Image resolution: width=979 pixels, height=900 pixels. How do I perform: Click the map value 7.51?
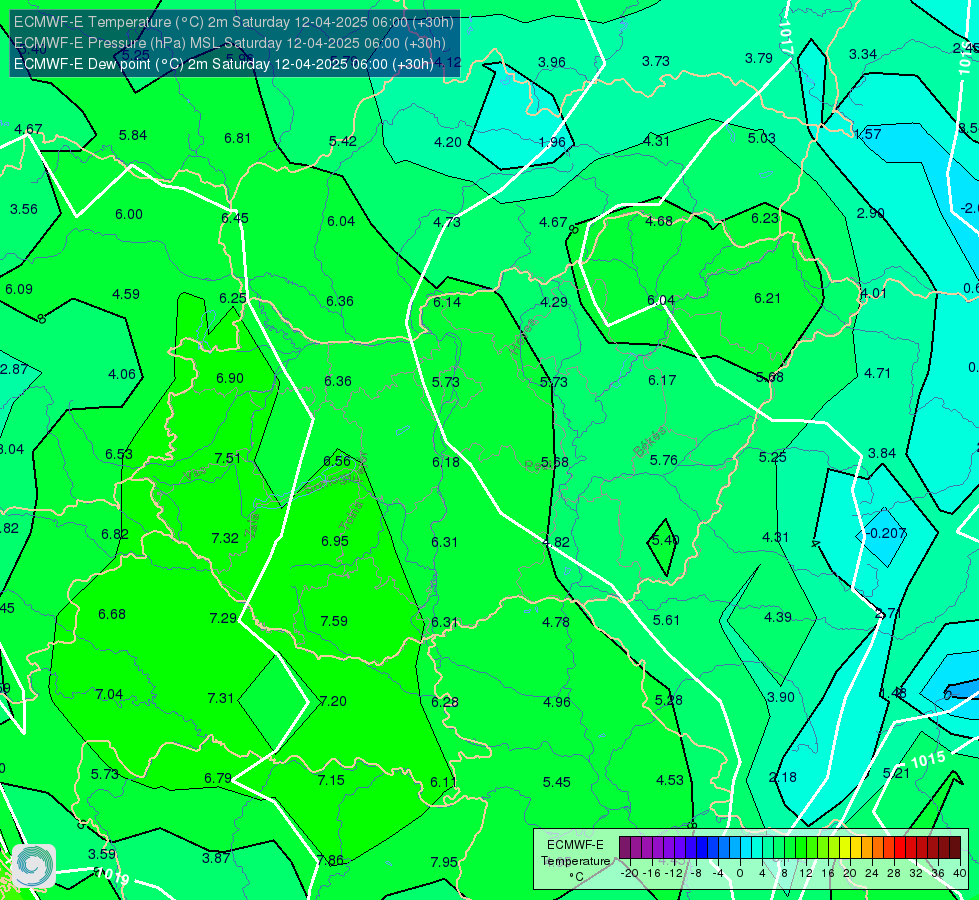pos(227,458)
